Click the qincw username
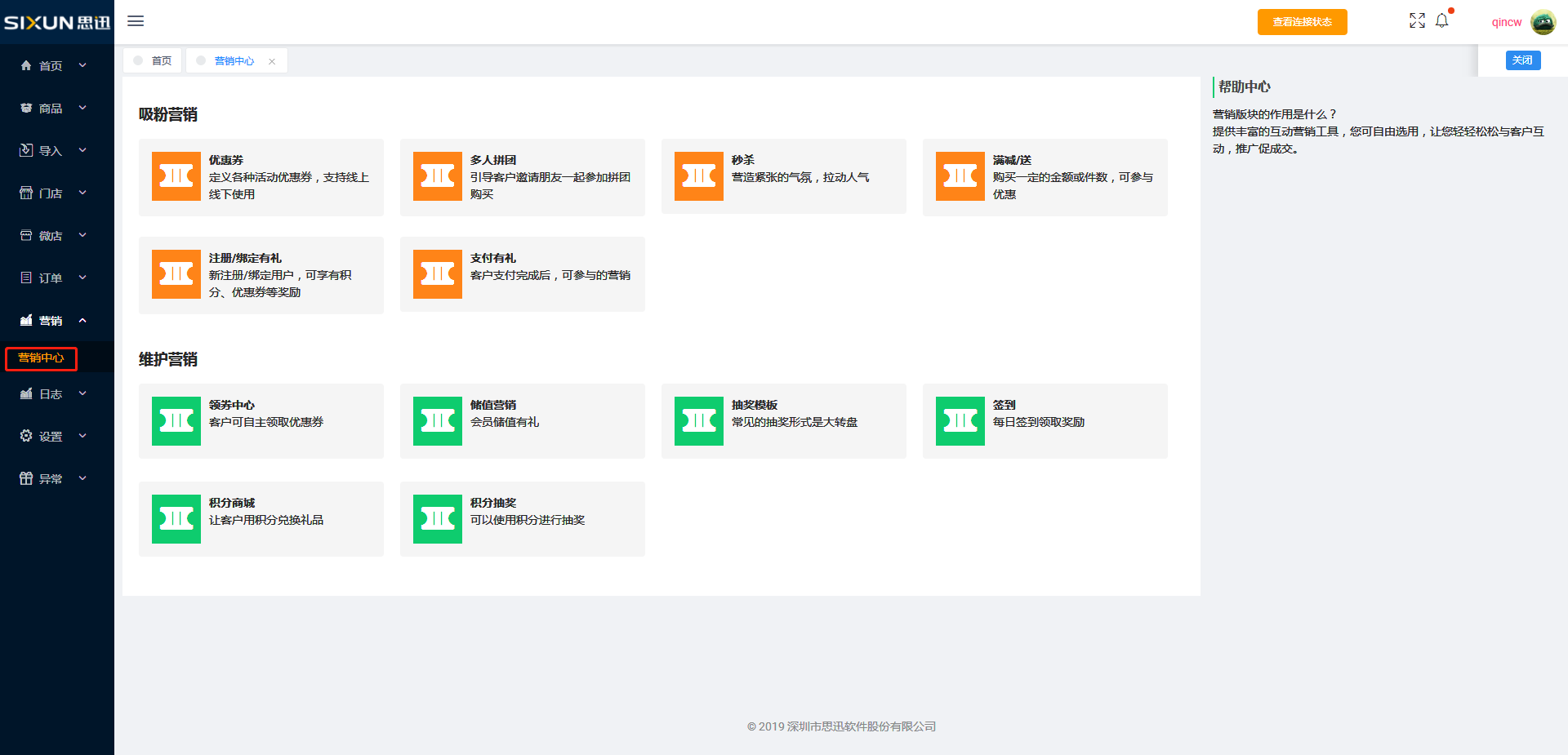The width and height of the screenshot is (1568, 755). point(1506,22)
